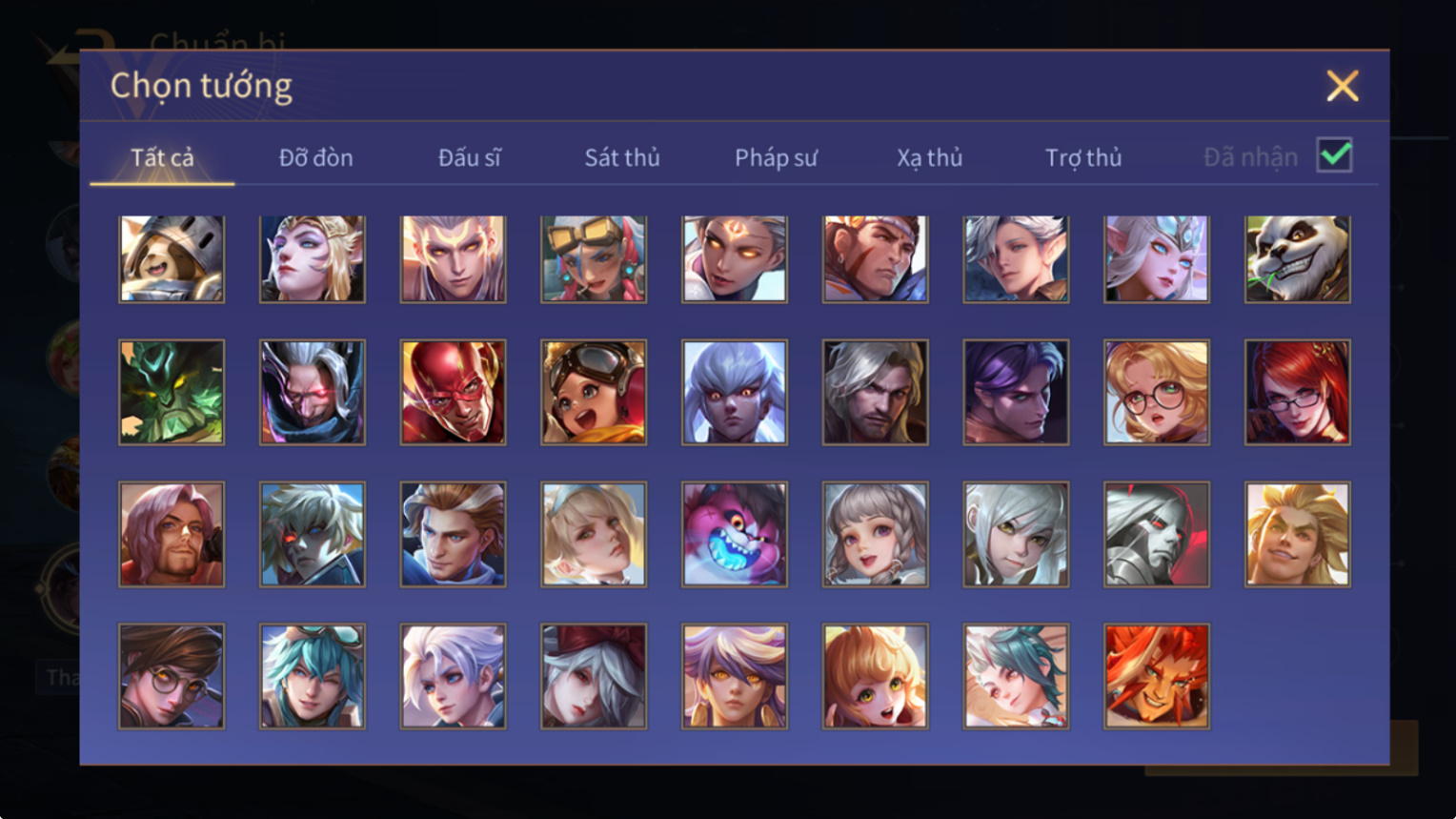This screenshot has width=1456, height=819.
Task: Select the grinning purple cat hero
Action: [x=734, y=534]
